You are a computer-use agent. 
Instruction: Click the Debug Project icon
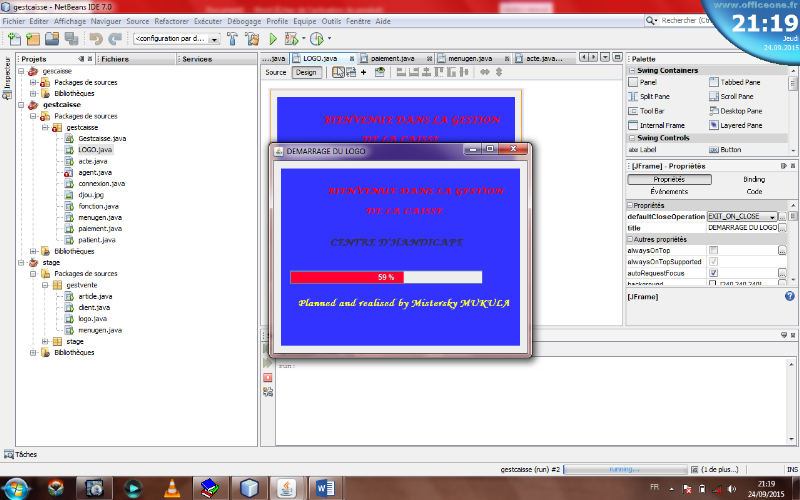pyautogui.click(x=291, y=39)
